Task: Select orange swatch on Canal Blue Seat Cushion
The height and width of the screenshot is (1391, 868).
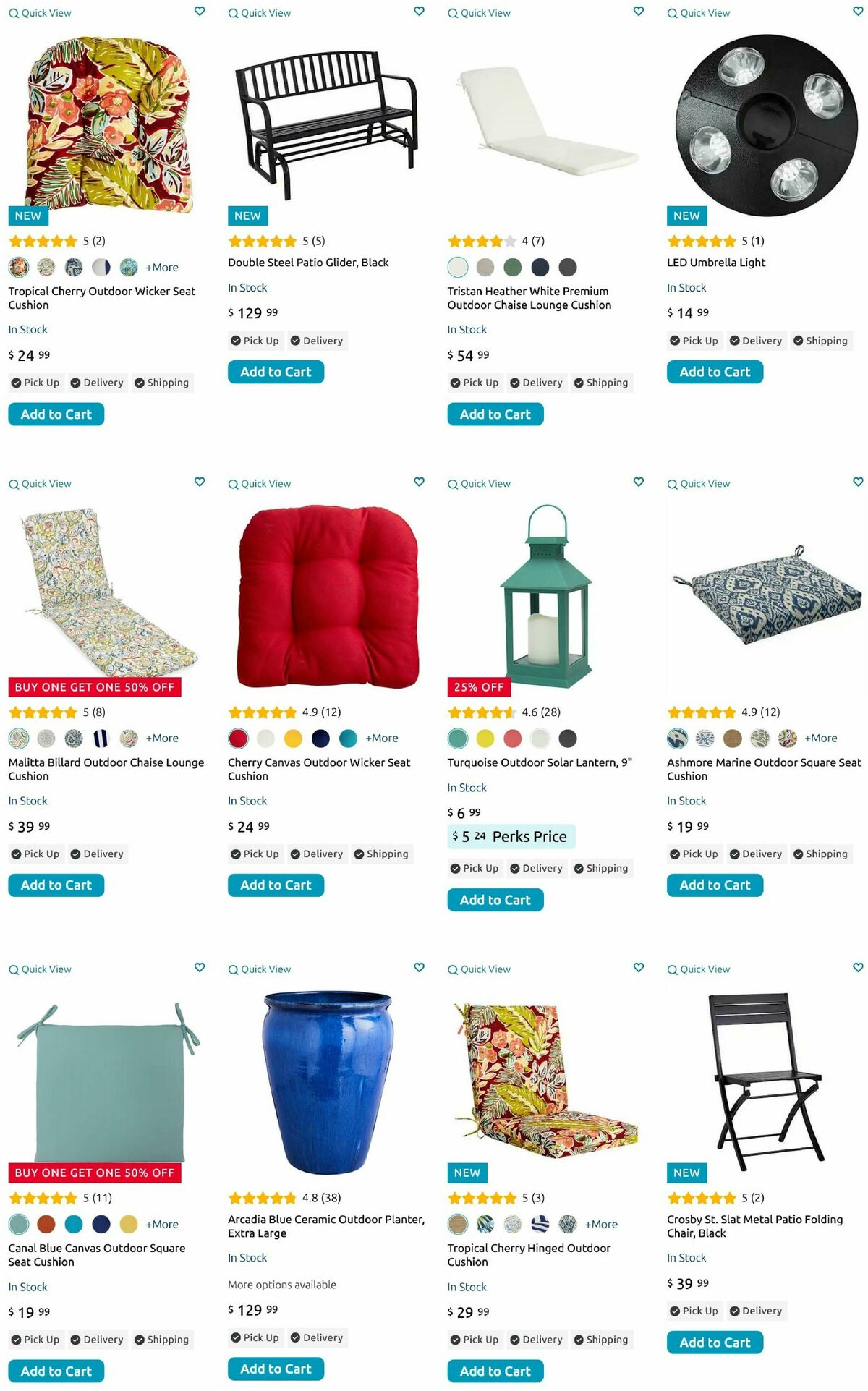Action: tap(46, 1224)
